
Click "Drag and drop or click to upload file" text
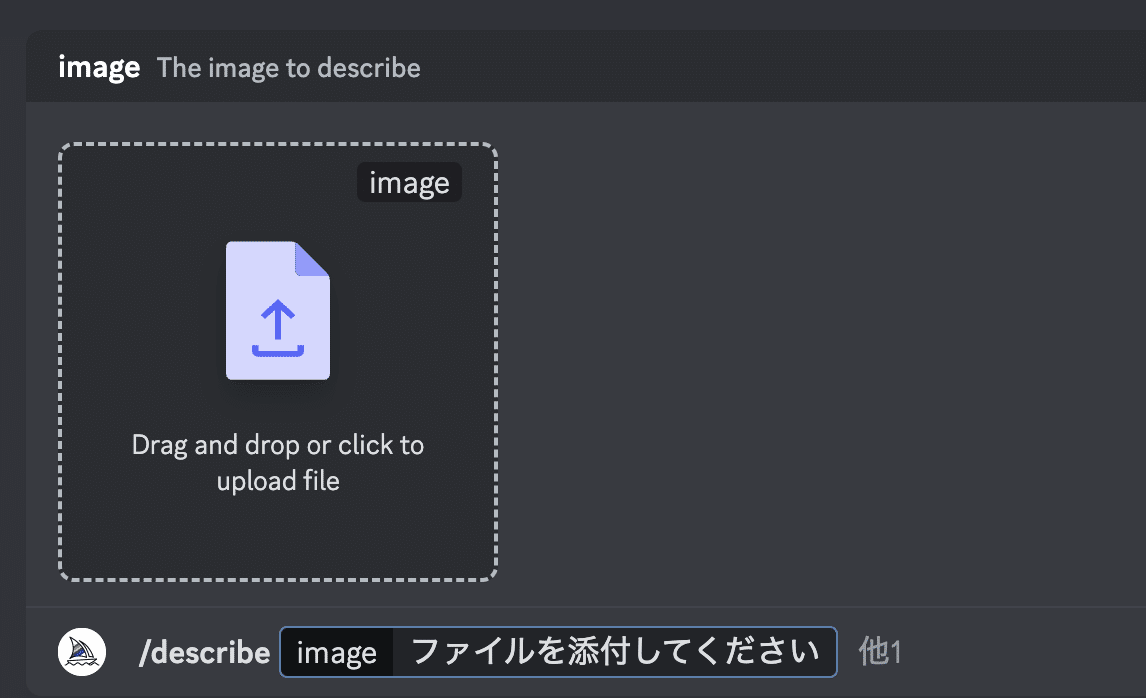coord(278,463)
